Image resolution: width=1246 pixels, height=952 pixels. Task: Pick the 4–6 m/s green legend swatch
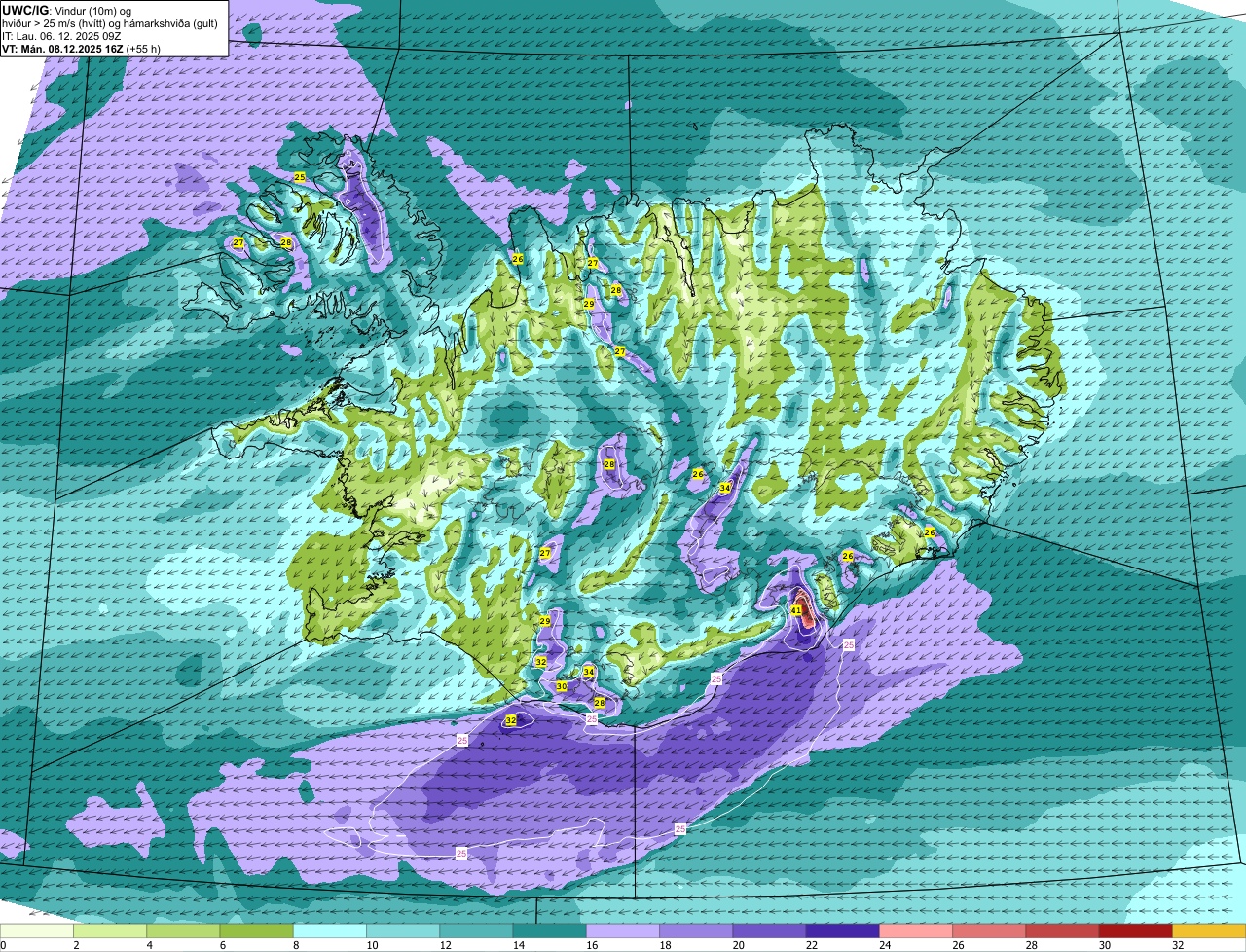coord(183,932)
